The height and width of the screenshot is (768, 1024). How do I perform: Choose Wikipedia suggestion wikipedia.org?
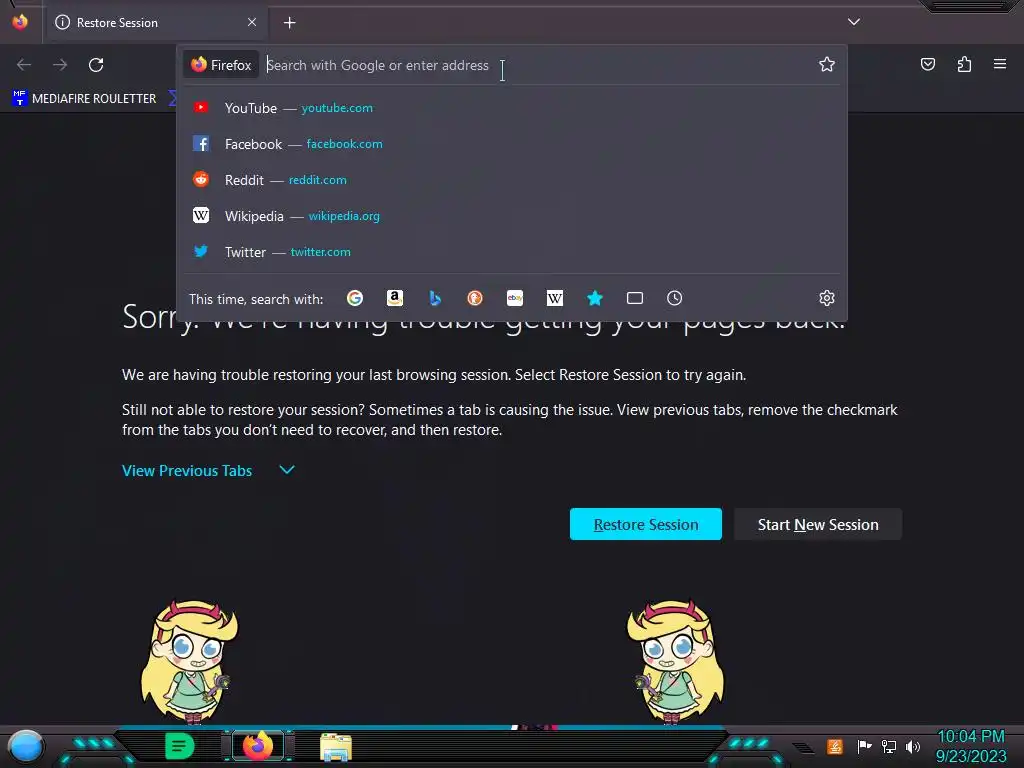coord(511,216)
